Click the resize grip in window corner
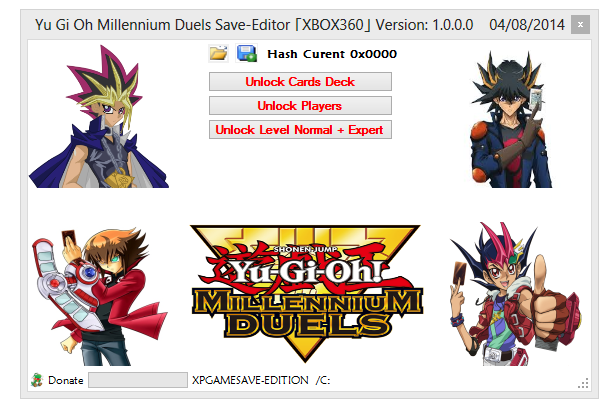 click(583, 383)
